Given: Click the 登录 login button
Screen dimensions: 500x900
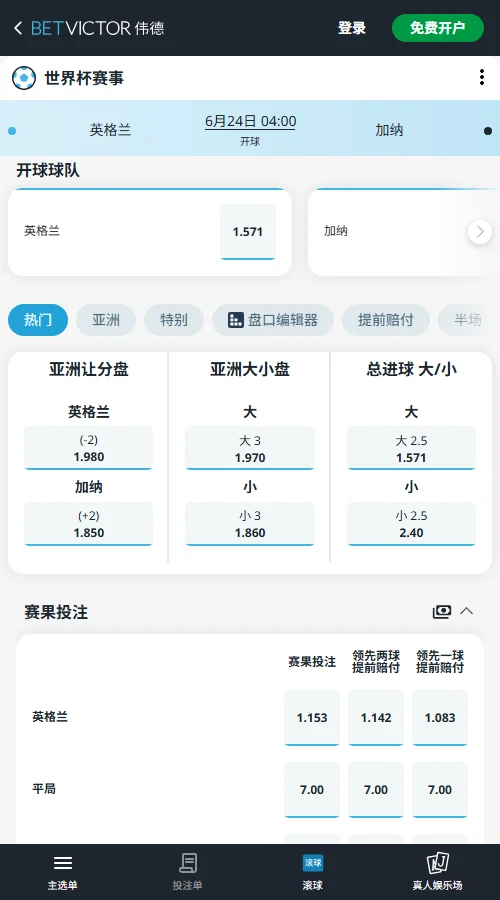Looking at the screenshot, I should 352,28.
